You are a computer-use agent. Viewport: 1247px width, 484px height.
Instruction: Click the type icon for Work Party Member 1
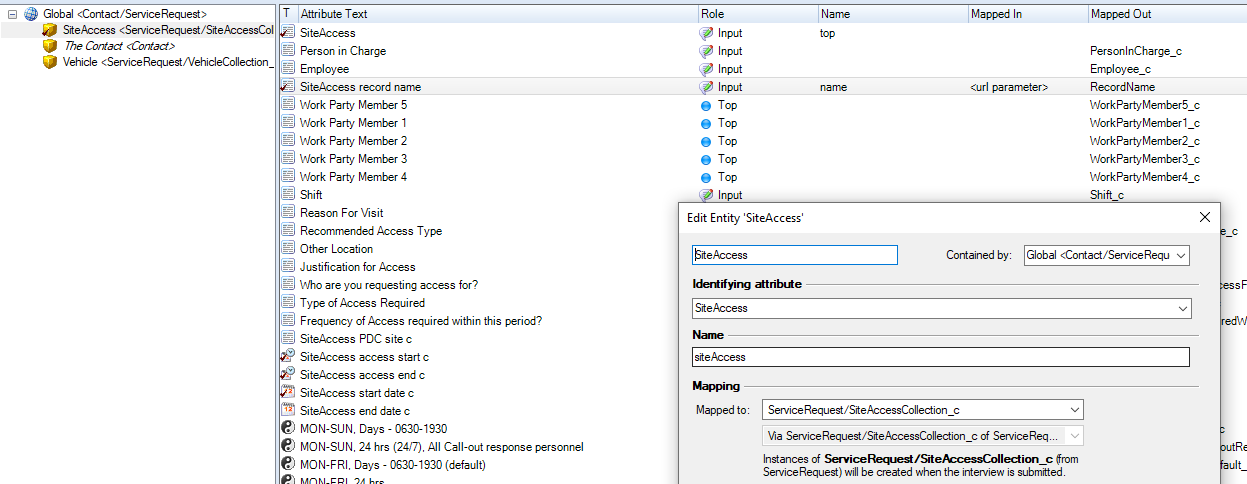[288, 123]
